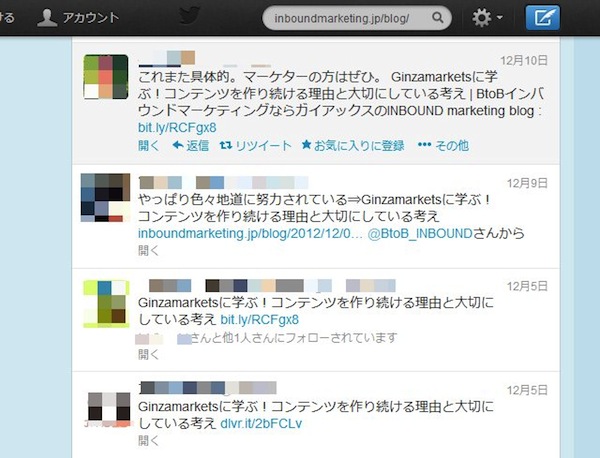Click the リツイート retweet icon
The width and height of the screenshot is (600, 458).
226,145
